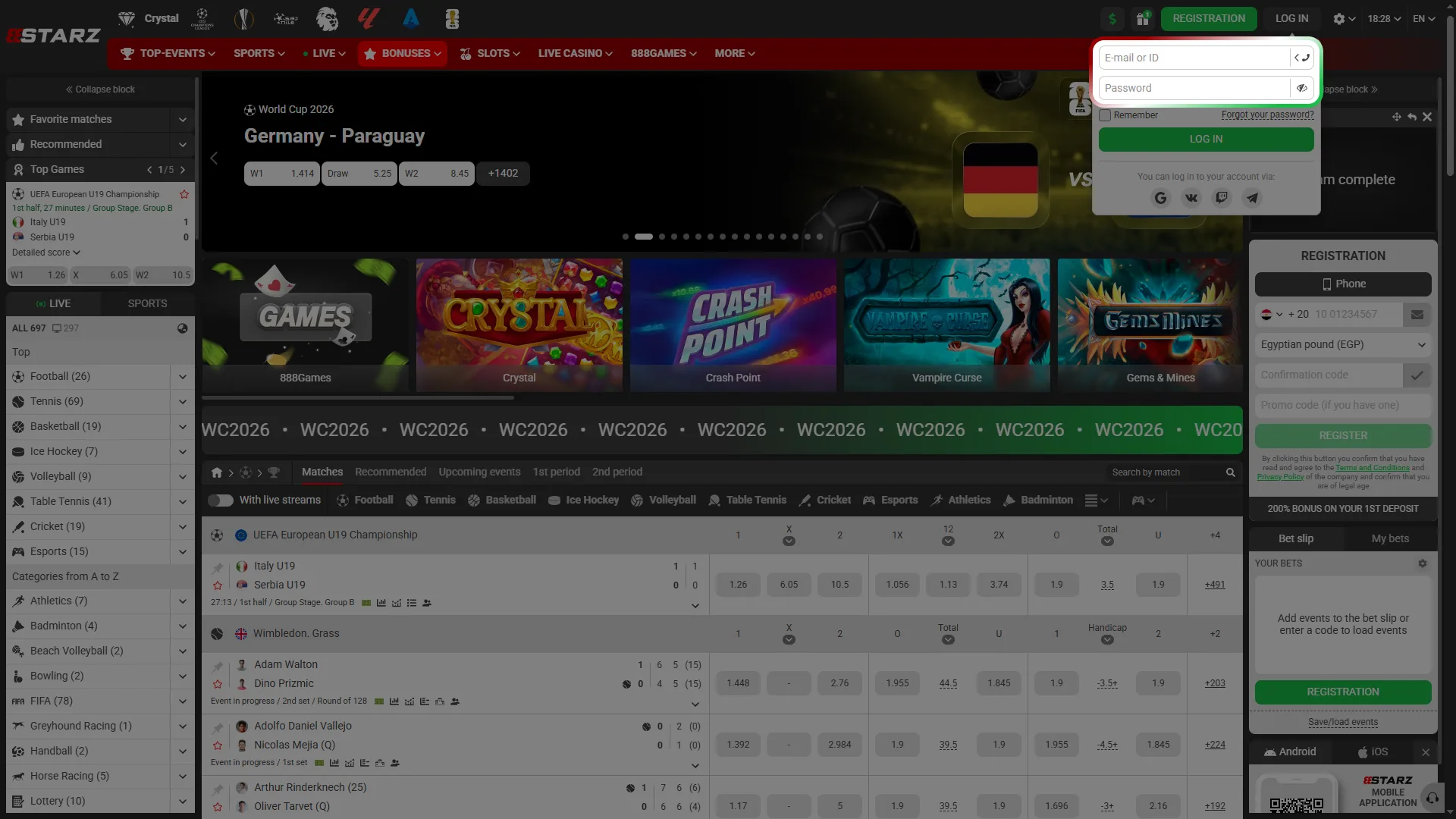The image size is (1456, 819).
Task: Filter matches by Badminton icon tab
Action: click(1038, 500)
